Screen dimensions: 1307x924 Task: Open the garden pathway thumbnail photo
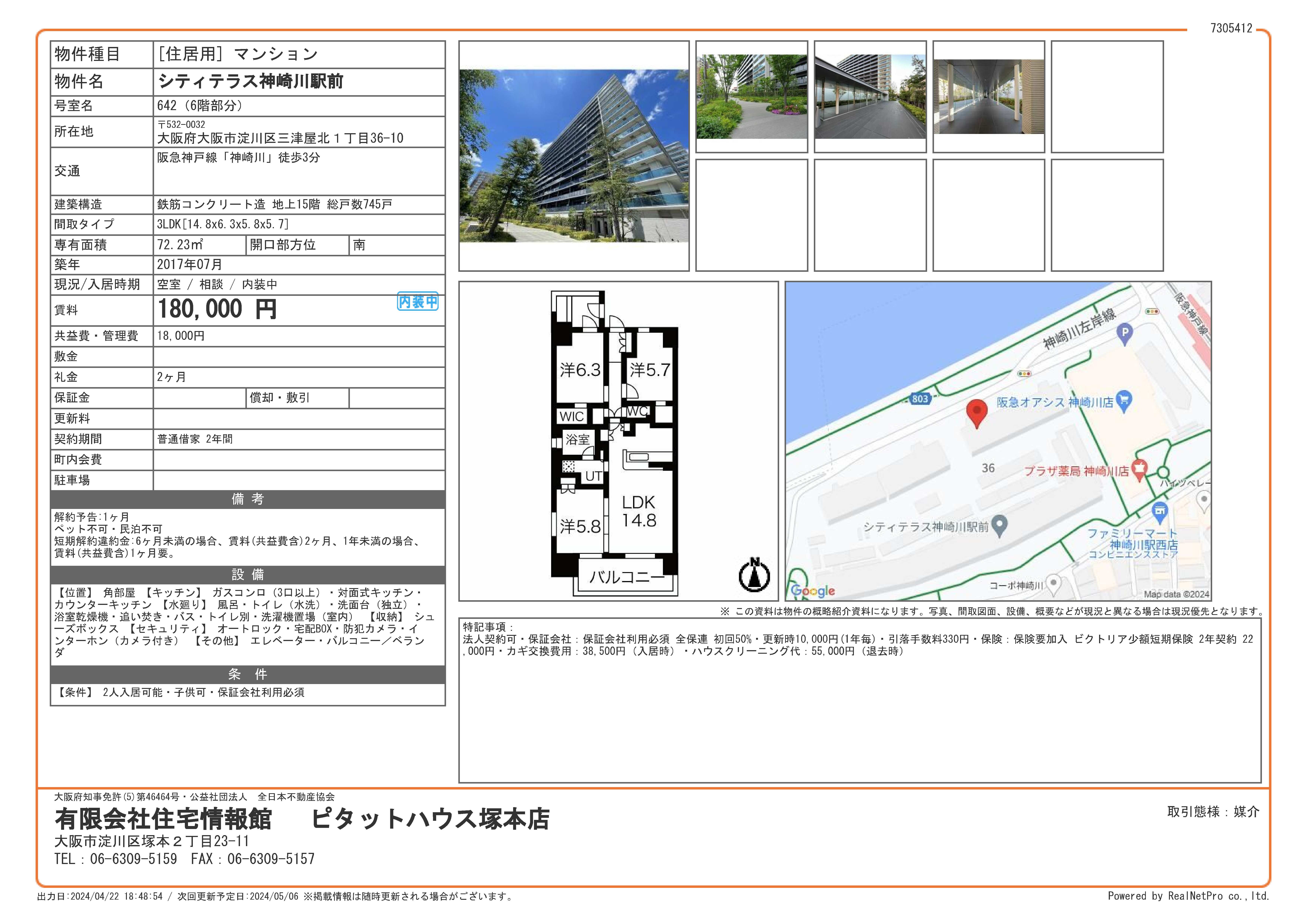coord(751,97)
